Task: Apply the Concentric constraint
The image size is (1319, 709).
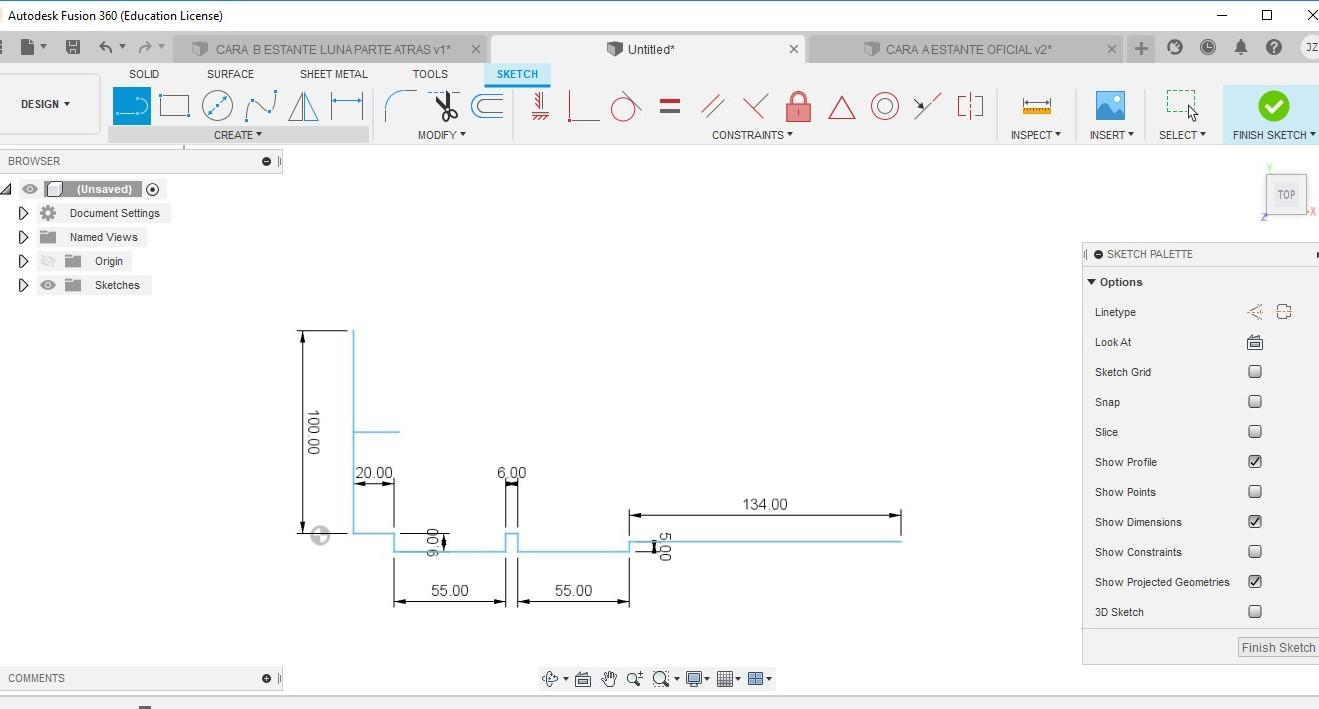Action: coord(884,106)
